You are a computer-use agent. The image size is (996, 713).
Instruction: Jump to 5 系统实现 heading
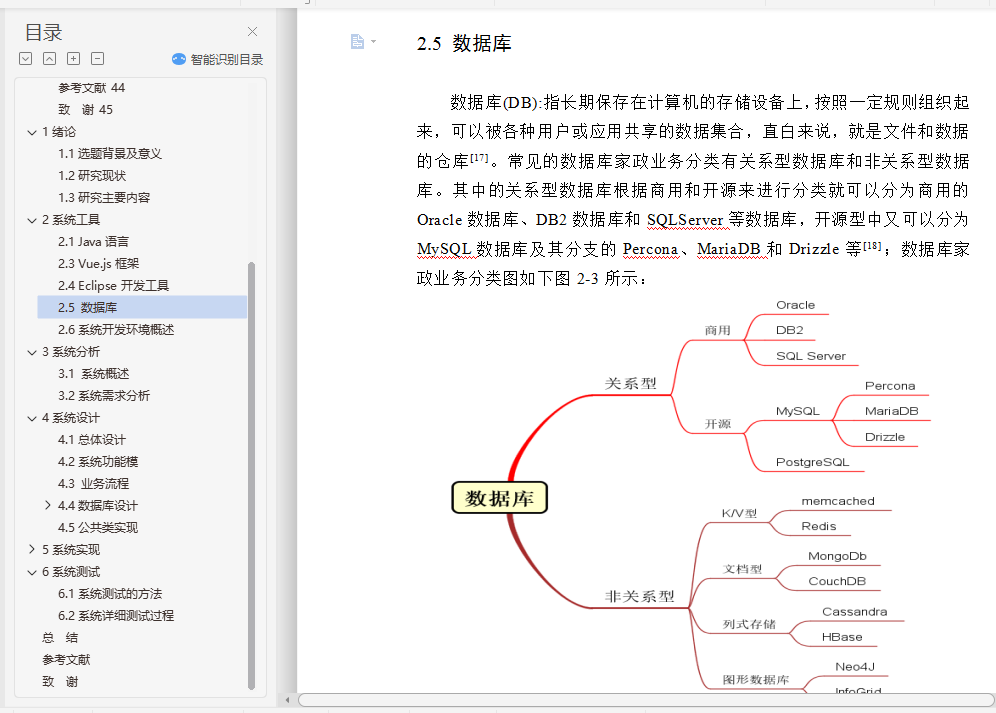pyautogui.click(x=71, y=550)
